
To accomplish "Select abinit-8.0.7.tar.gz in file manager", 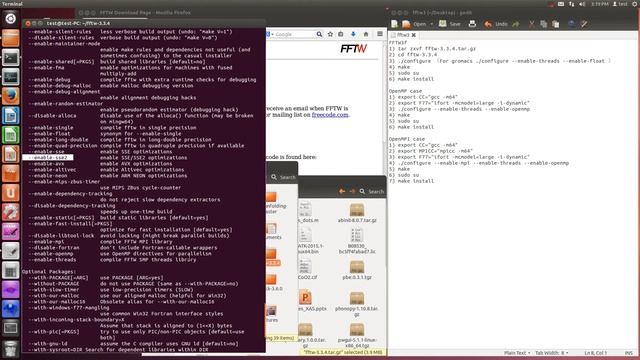I will point(357,213).
